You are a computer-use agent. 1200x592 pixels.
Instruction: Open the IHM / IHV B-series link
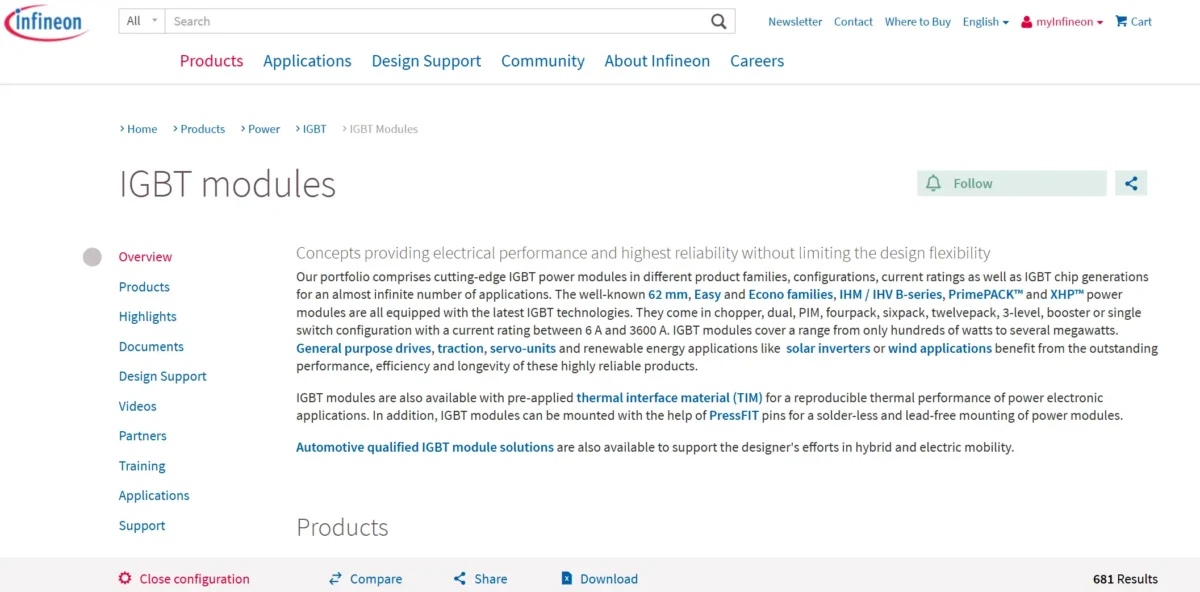click(890, 295)
